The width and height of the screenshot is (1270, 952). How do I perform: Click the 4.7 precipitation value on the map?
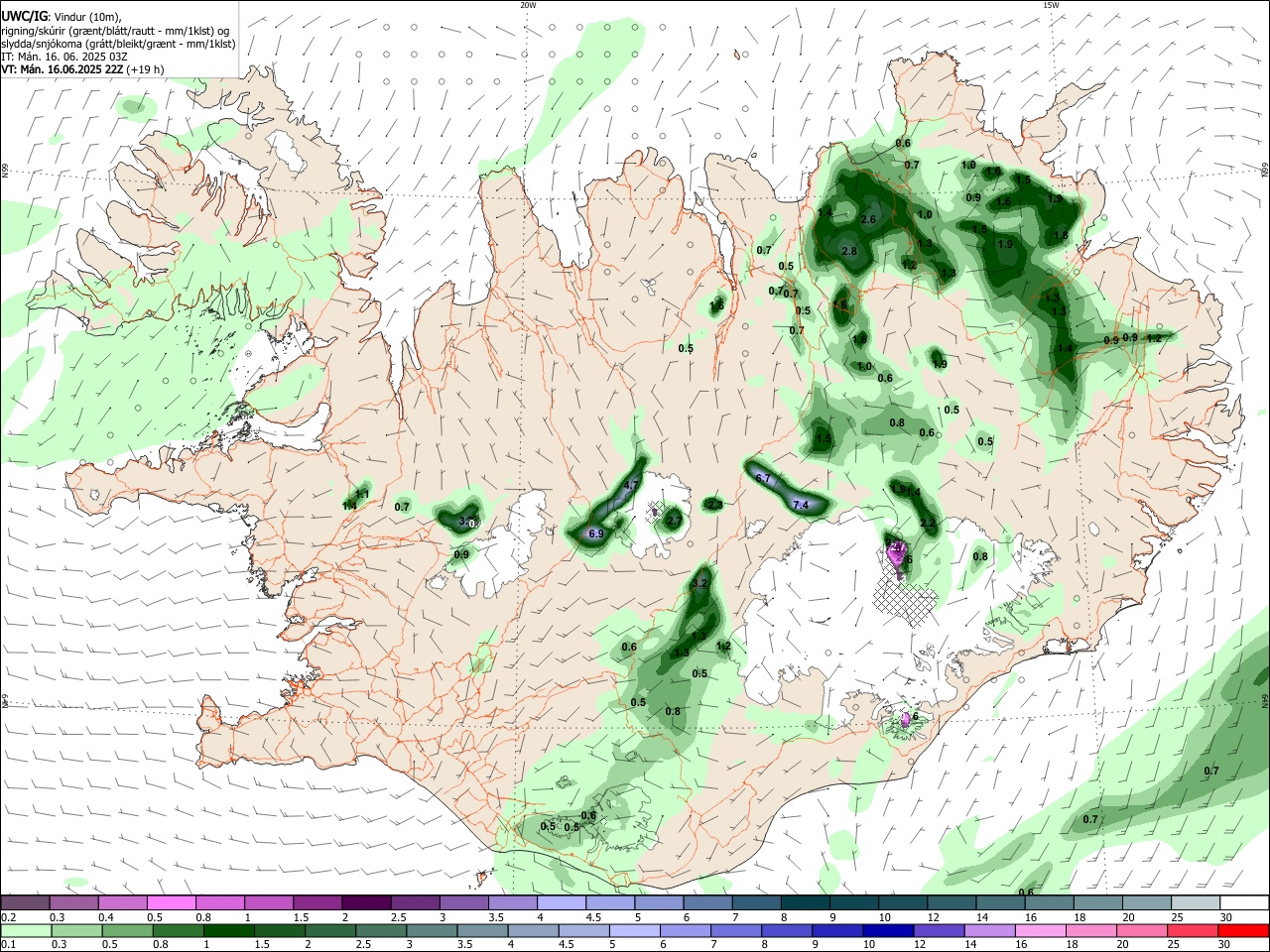tap(631, 485)
